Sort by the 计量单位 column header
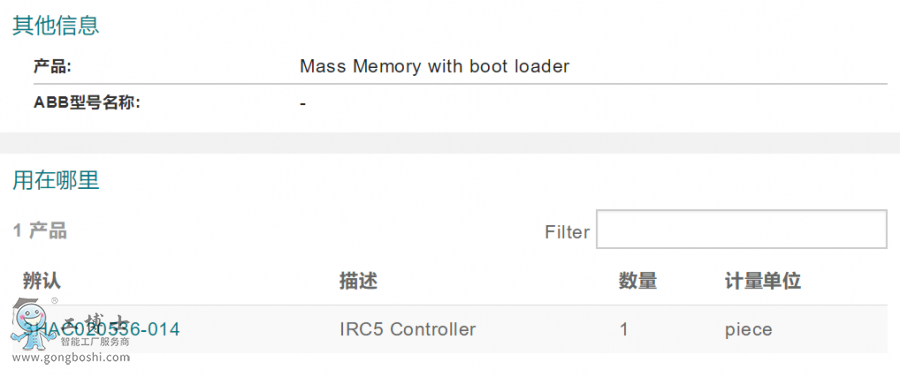 pos(763,281)
